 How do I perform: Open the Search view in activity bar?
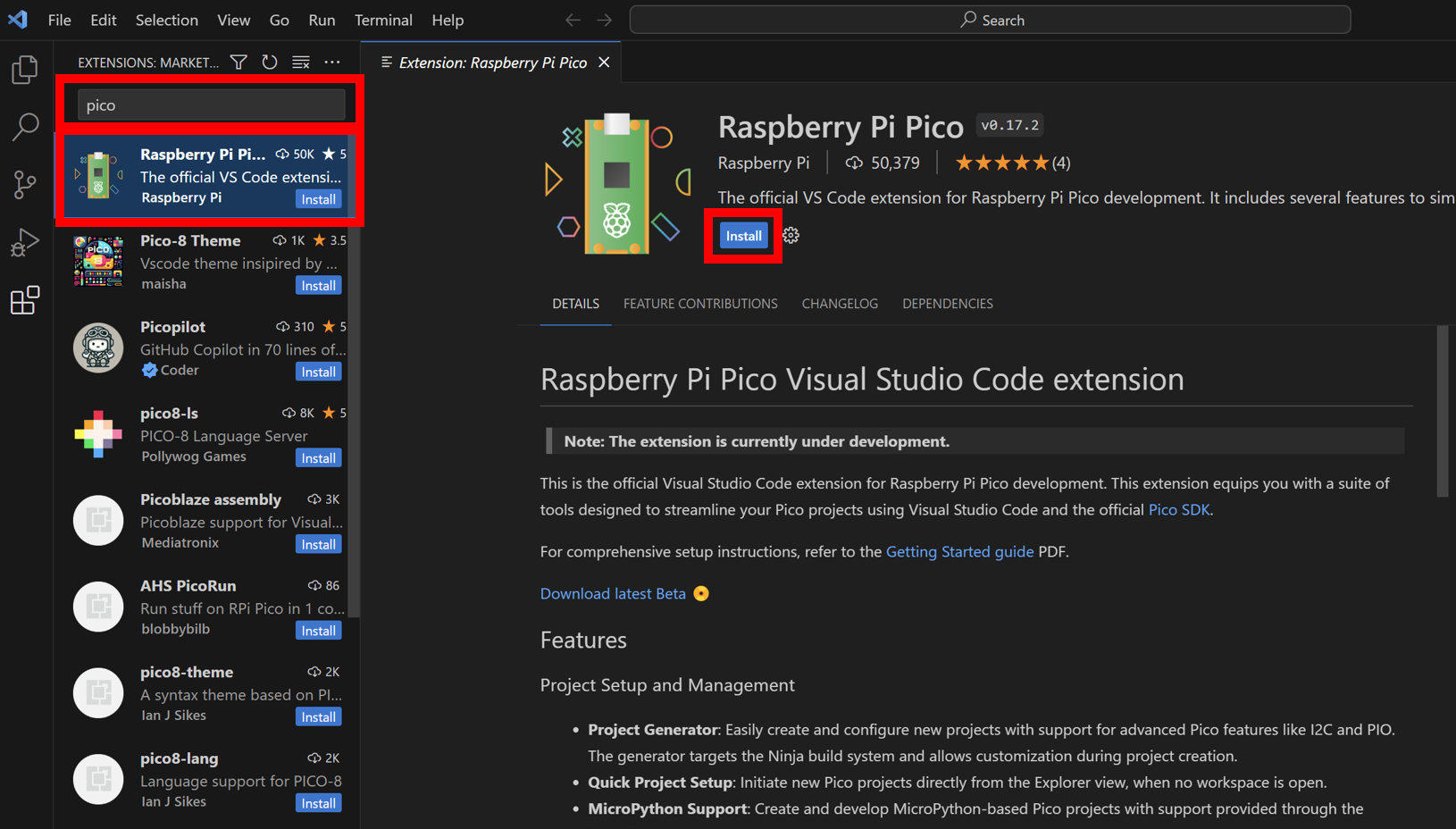point(25,127)
